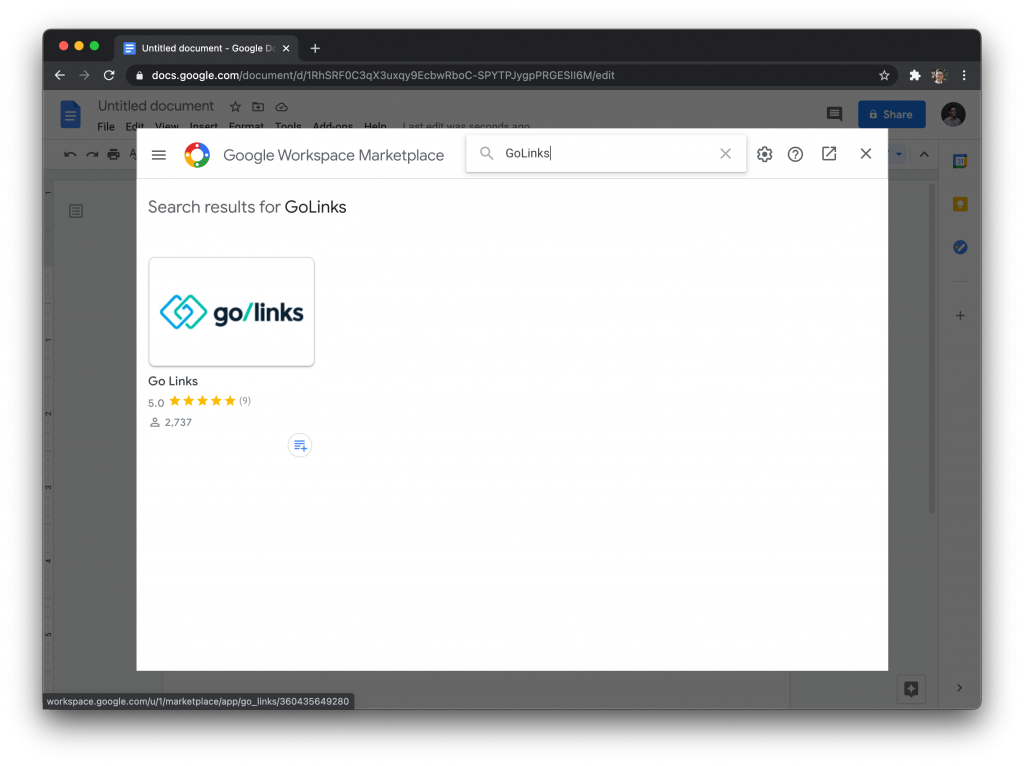Screen dimensions: 1024x766
Task: Open Marketplace in a new window icon
Action: click(828, 154)
